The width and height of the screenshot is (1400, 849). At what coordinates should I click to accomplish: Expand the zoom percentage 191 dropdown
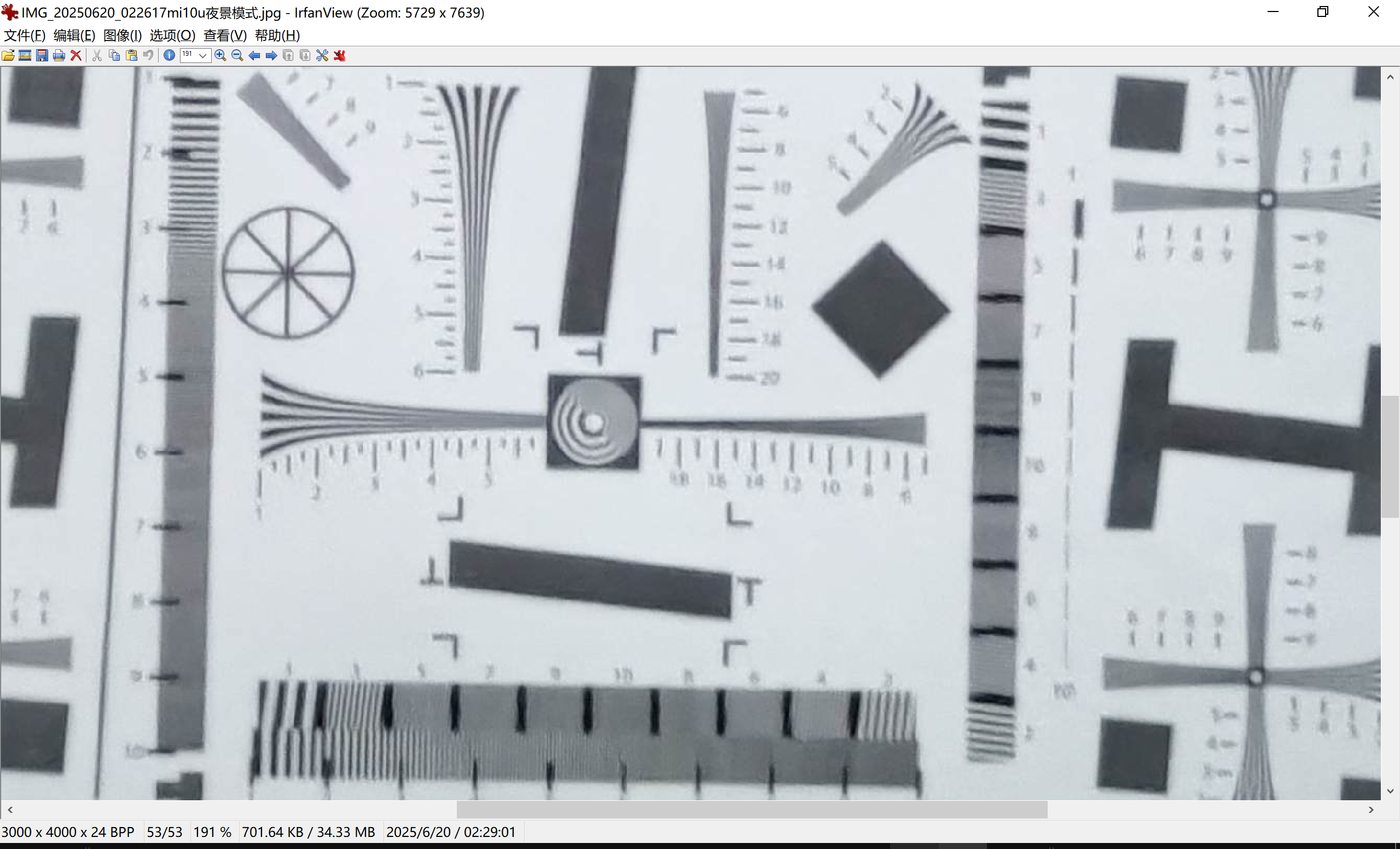point(202,55)
